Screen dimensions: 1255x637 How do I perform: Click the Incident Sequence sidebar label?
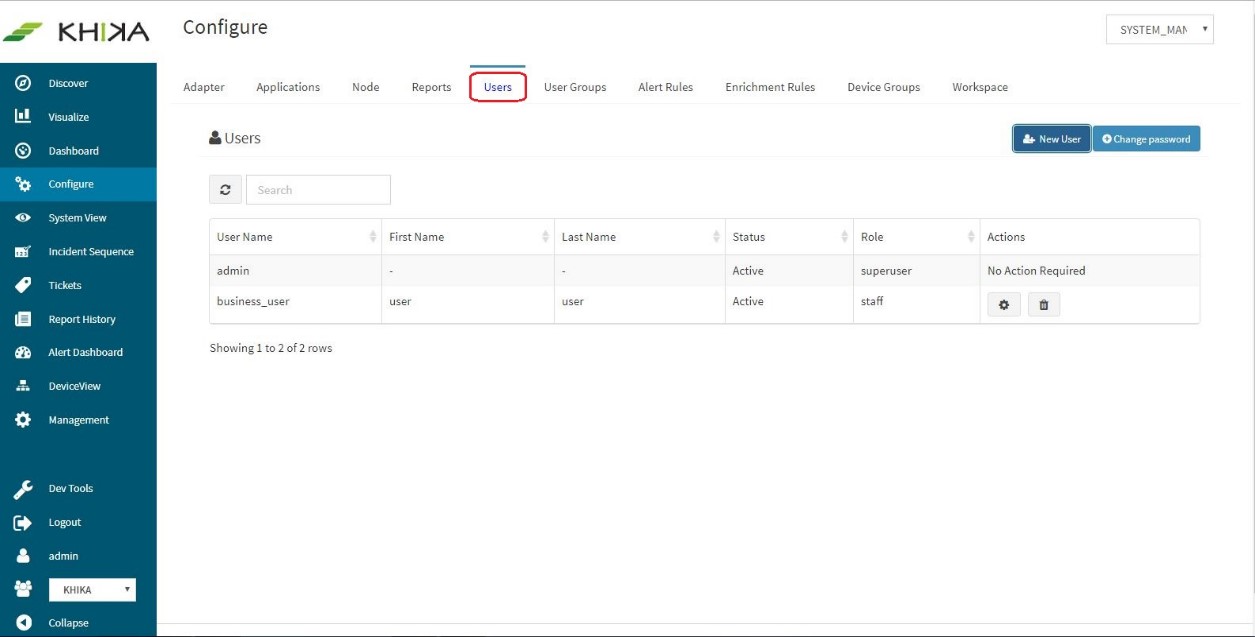coord(91,252)
